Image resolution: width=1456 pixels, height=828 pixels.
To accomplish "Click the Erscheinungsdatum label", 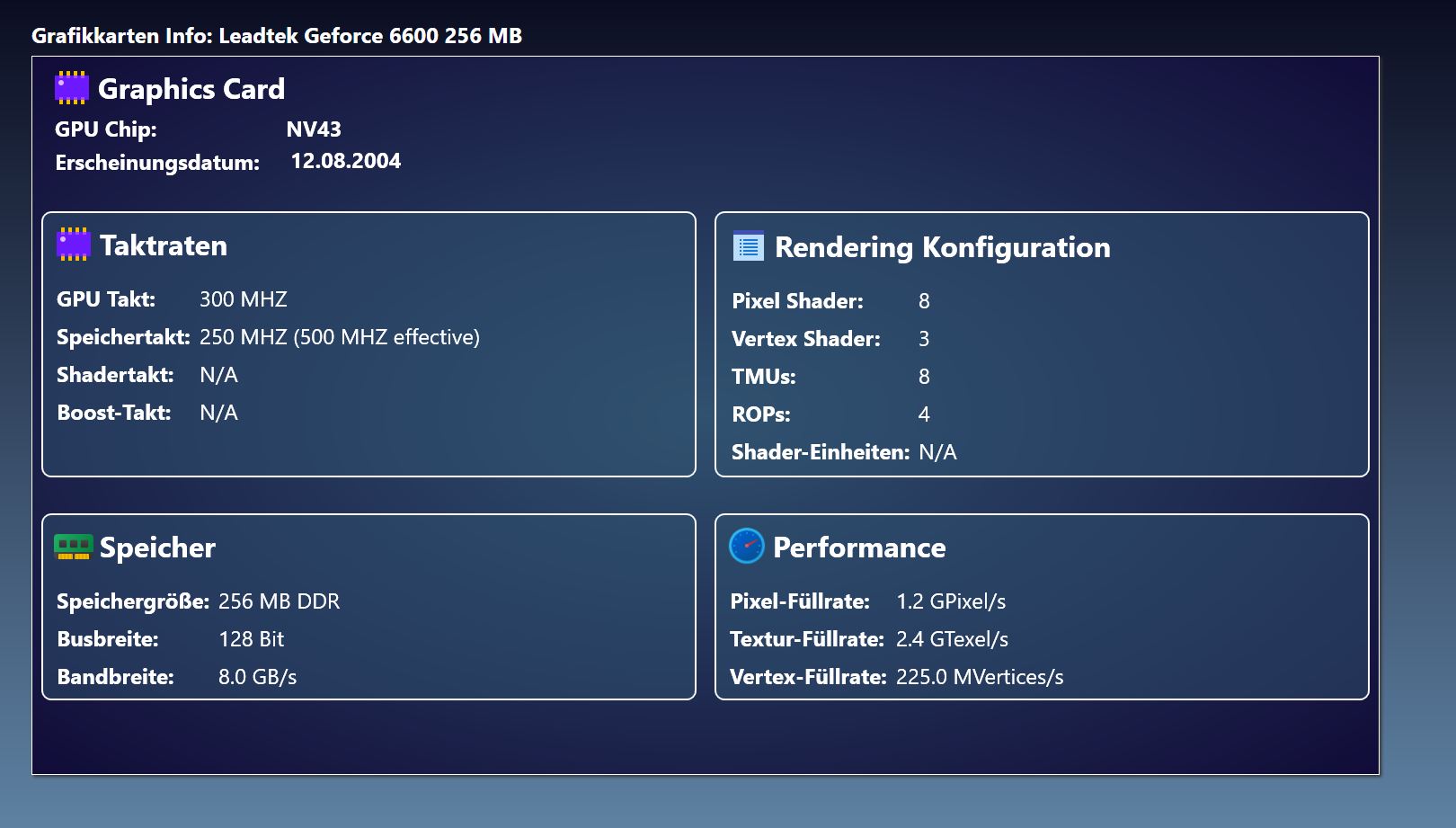I will (x=157, y=163).
